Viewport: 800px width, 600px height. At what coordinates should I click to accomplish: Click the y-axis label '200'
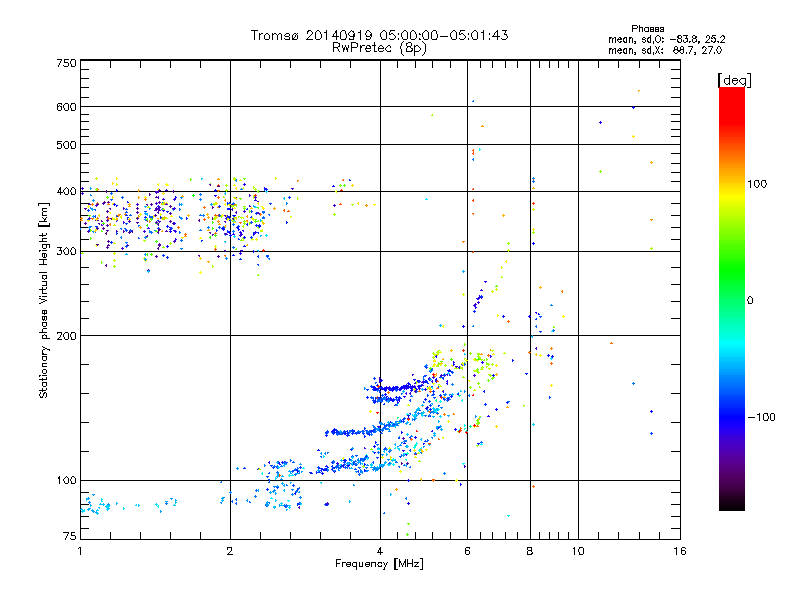66,336
